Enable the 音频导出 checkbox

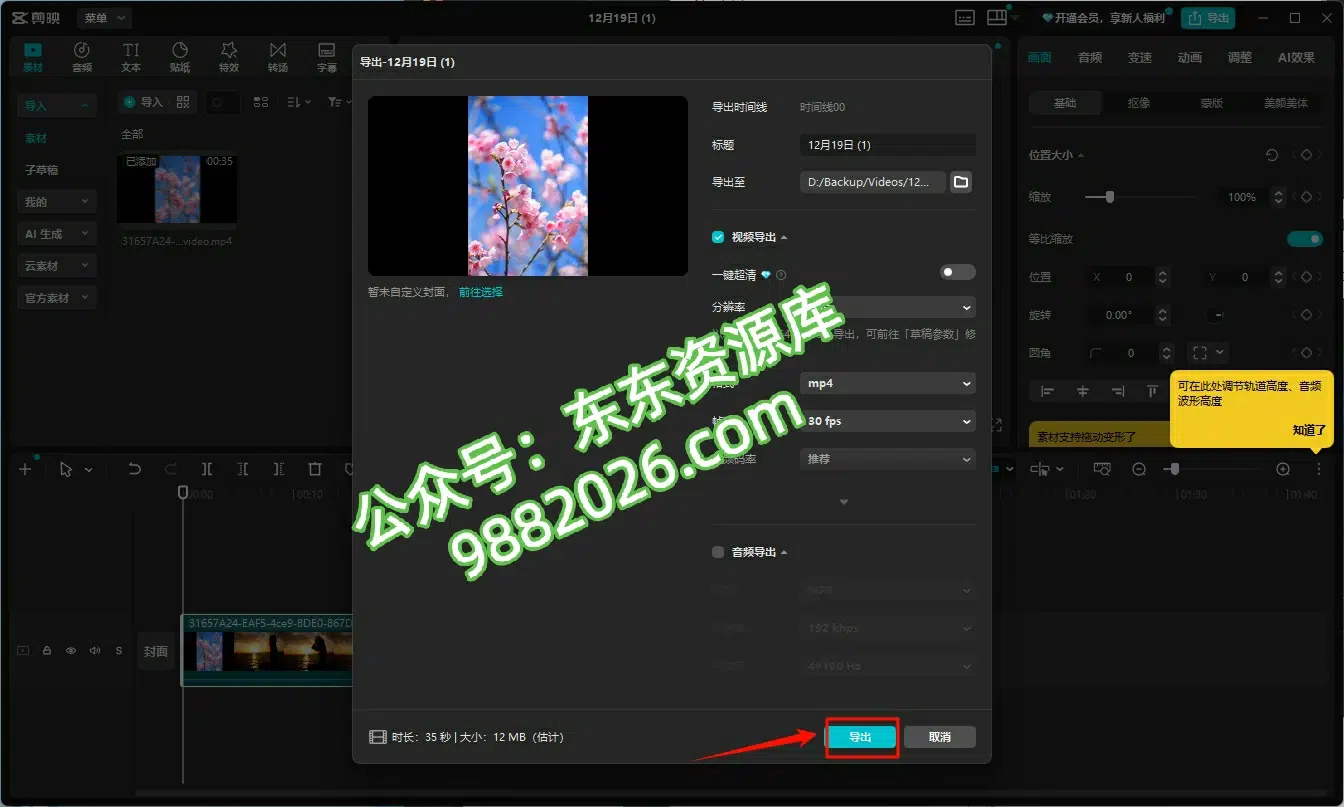(718, 552)
